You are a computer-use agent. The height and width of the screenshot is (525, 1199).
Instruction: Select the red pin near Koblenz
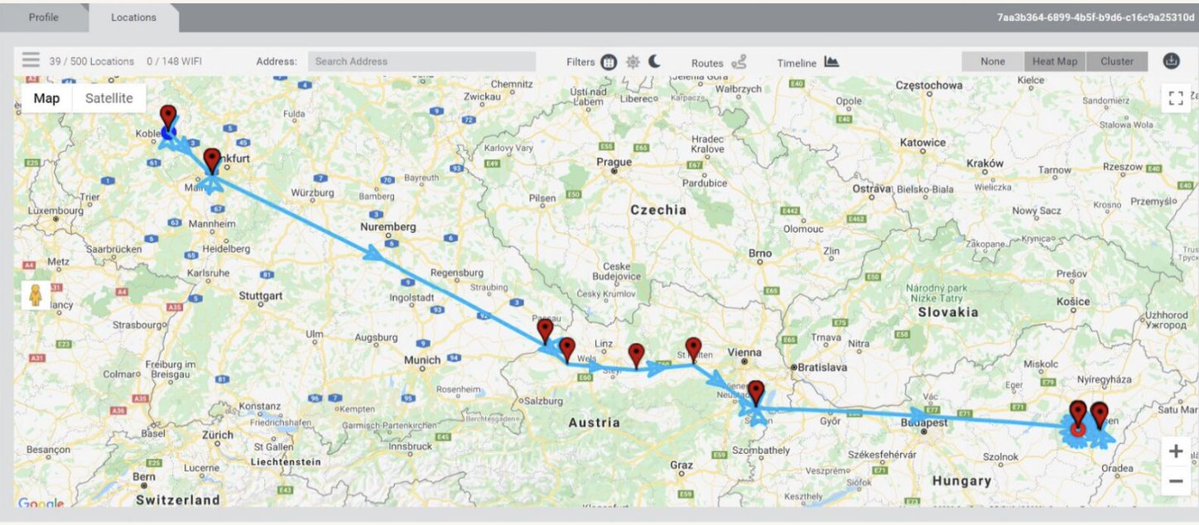168,118
